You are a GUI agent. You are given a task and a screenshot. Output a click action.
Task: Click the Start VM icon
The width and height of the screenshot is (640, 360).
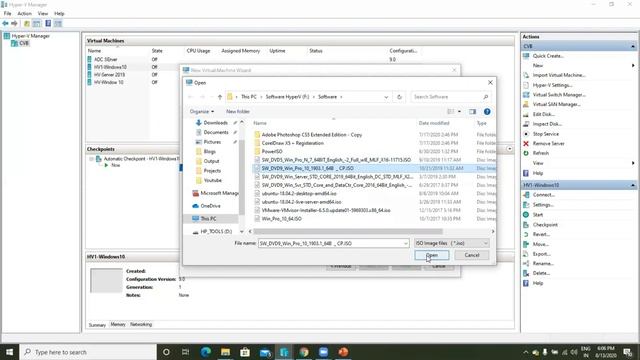(x=526, y=215)
